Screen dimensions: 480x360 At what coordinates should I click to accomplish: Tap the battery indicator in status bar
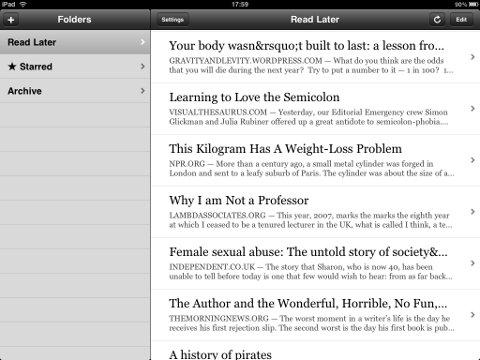(474, 4)
